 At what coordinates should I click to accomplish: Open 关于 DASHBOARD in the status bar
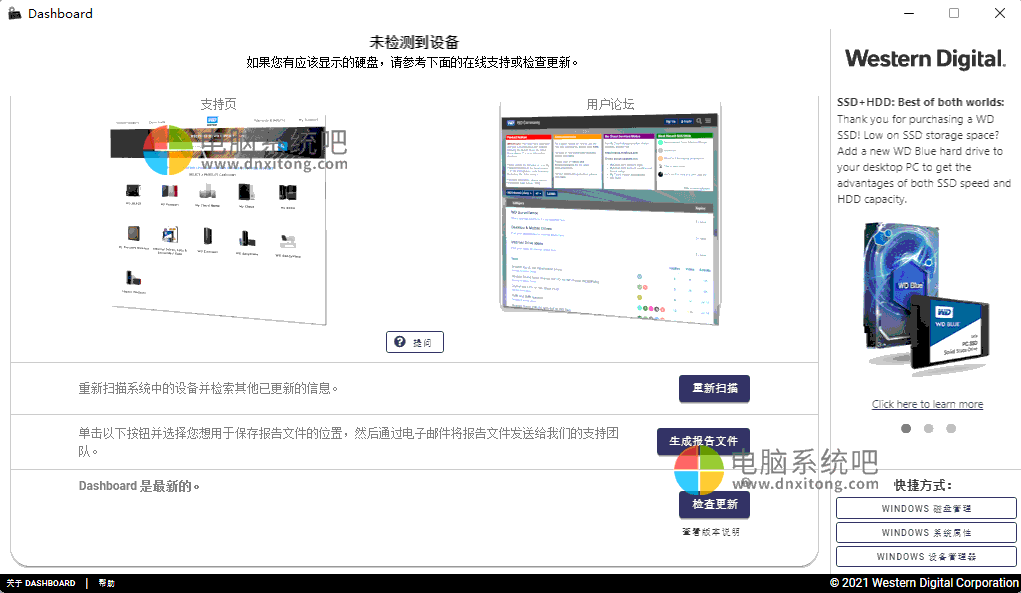[40, 582]
